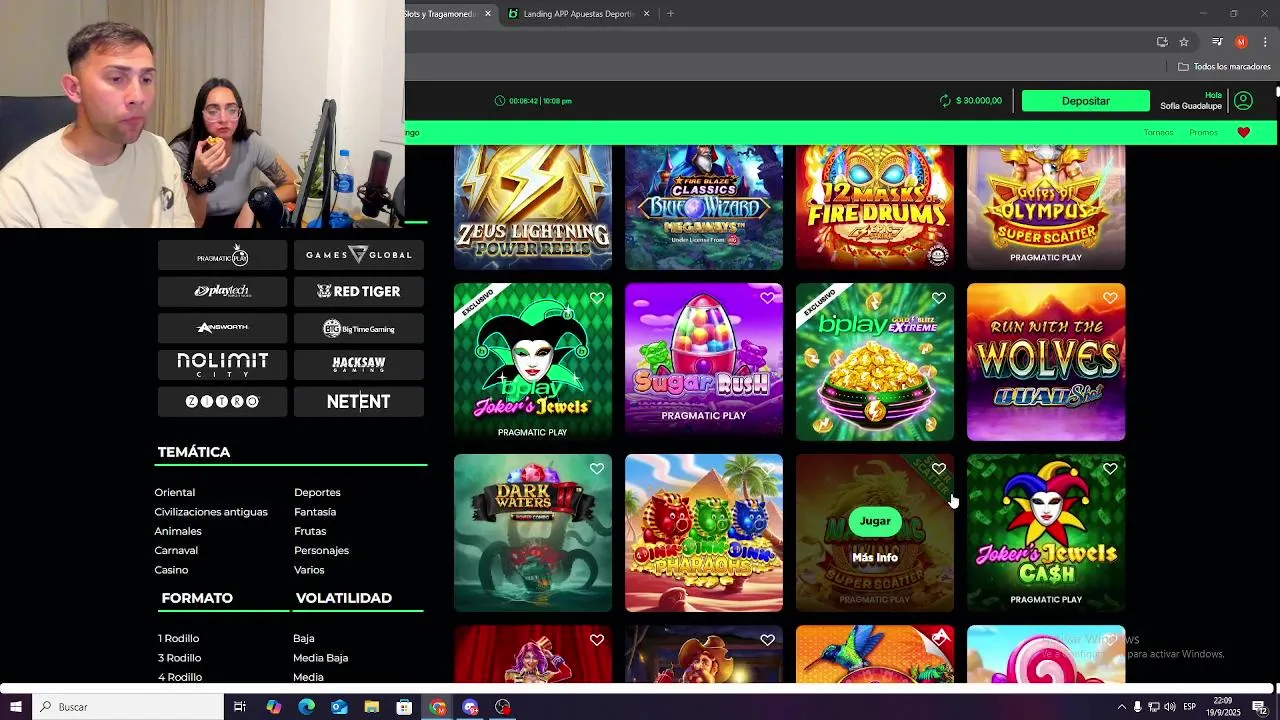The width and height of the screenshot is (1280, 720).
Task: Open Blue Wizard Megaways game
Action: click(x=704, y=207)
